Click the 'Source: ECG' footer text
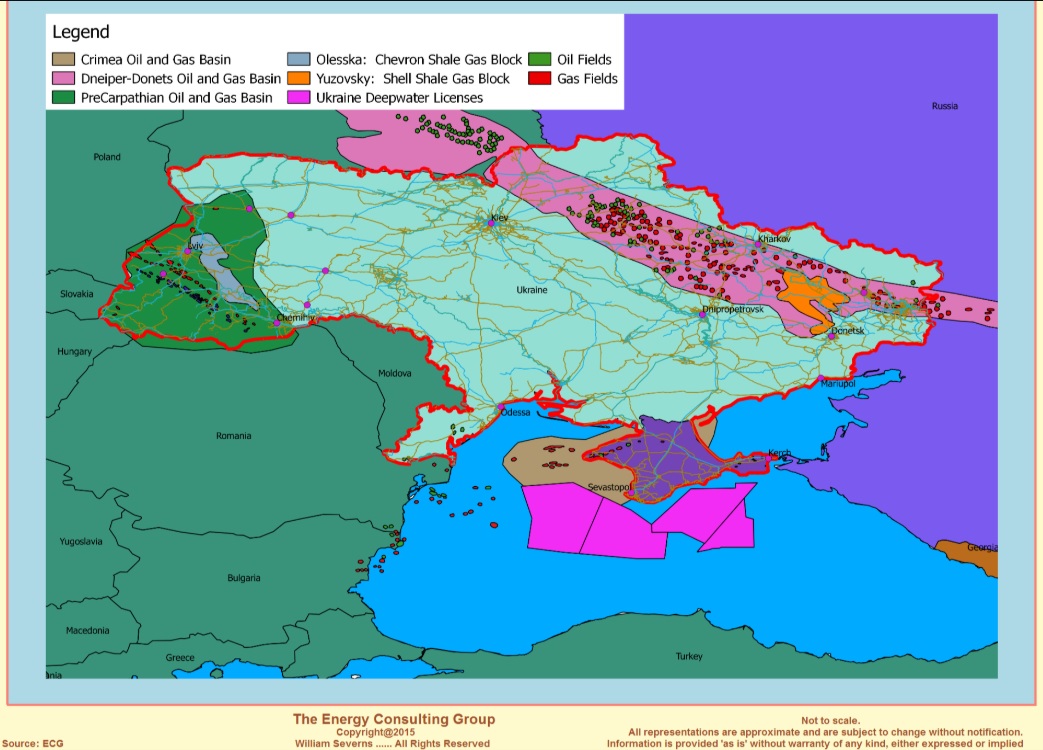Screen dimensions: 1043x750 (33, 743)
